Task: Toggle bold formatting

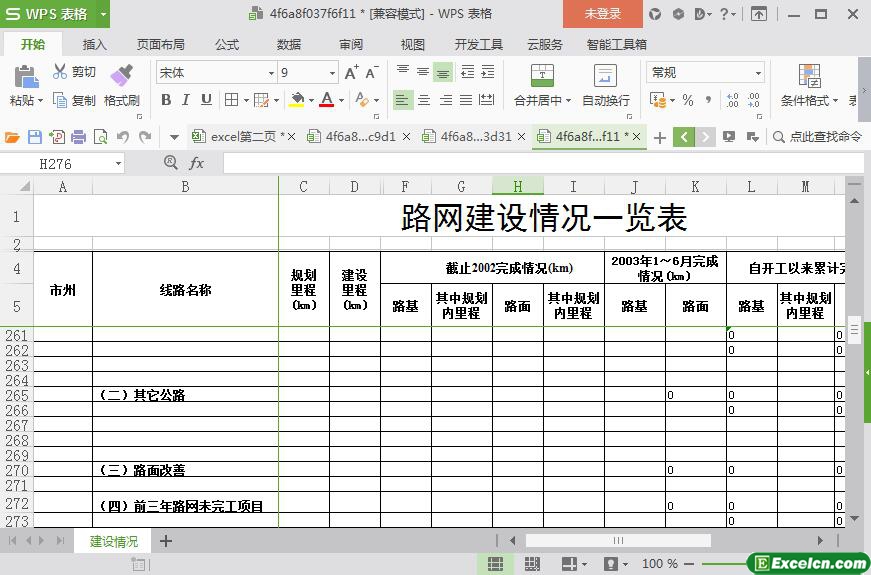Action: tap(166, 100)
